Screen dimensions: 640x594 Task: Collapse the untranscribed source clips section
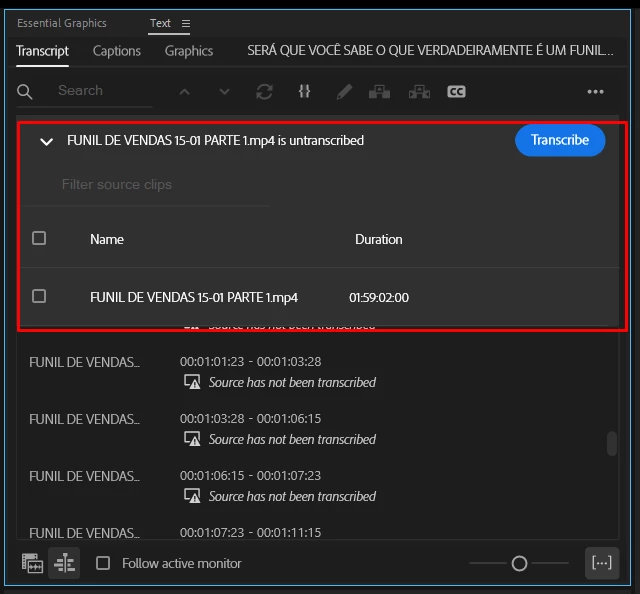point(47,142)
